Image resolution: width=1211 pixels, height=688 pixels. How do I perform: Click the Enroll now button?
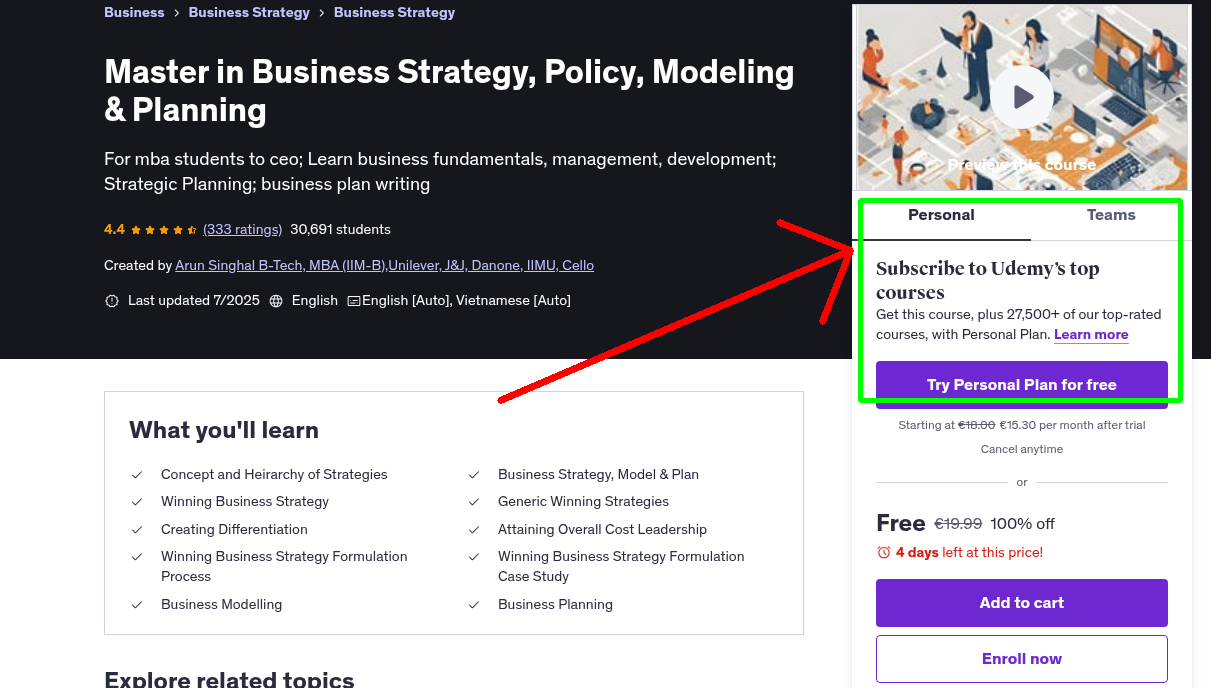click(x=1022, y=659)
